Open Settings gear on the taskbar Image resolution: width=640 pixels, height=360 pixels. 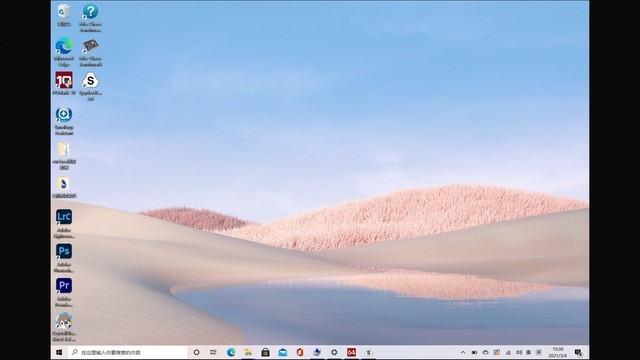334,352
